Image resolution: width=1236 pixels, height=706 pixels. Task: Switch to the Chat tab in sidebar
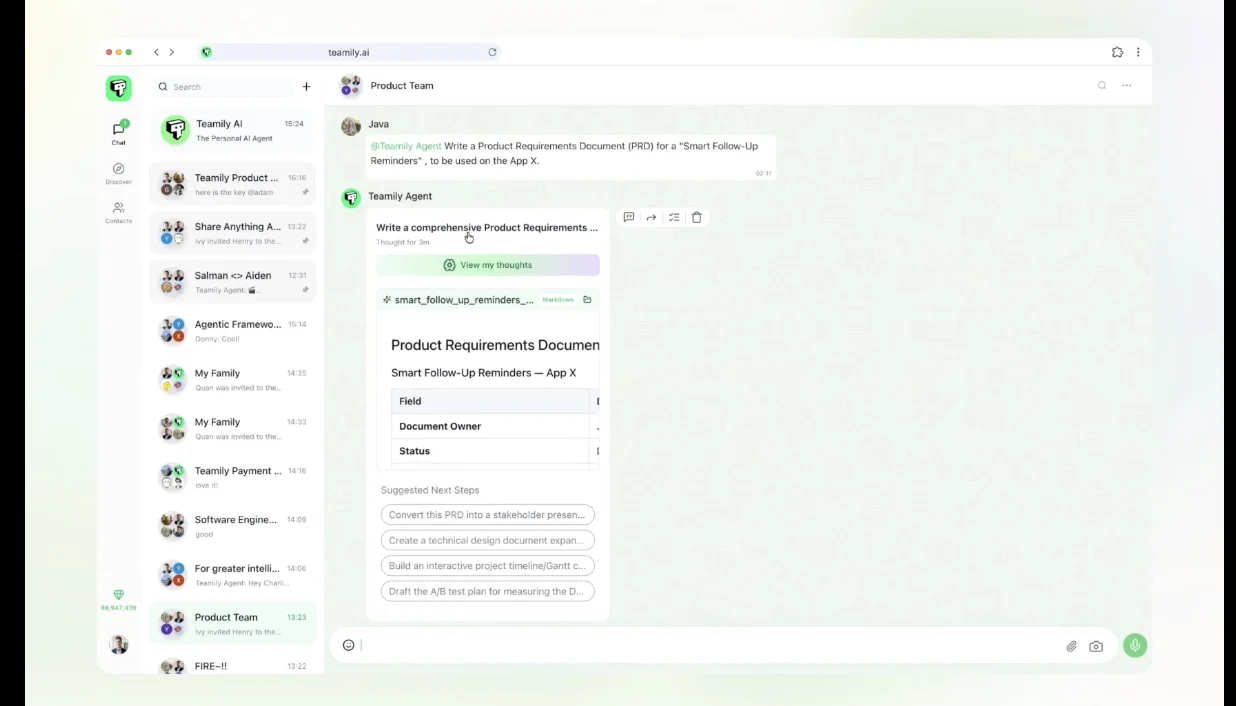pyautogui.click(x=118, y=133)
